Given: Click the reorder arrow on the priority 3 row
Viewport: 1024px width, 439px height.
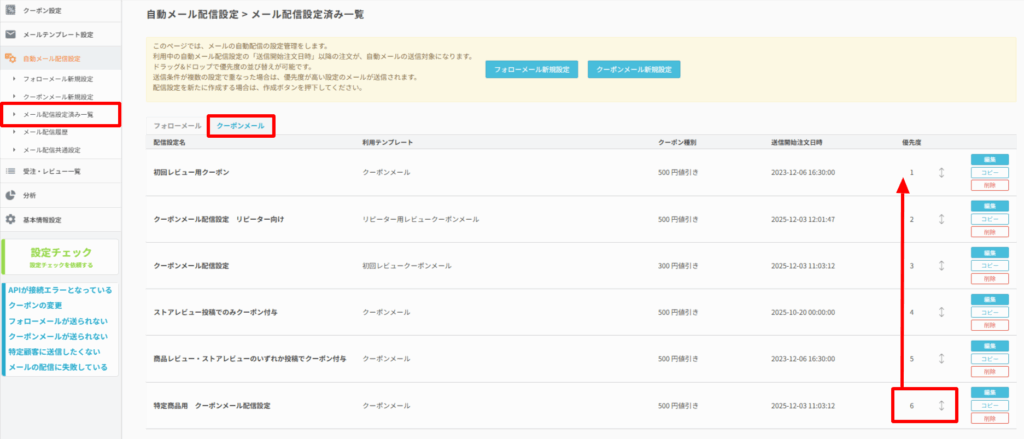Looking at the screenshot, I should pyautogui.click(x=941, y=266).
